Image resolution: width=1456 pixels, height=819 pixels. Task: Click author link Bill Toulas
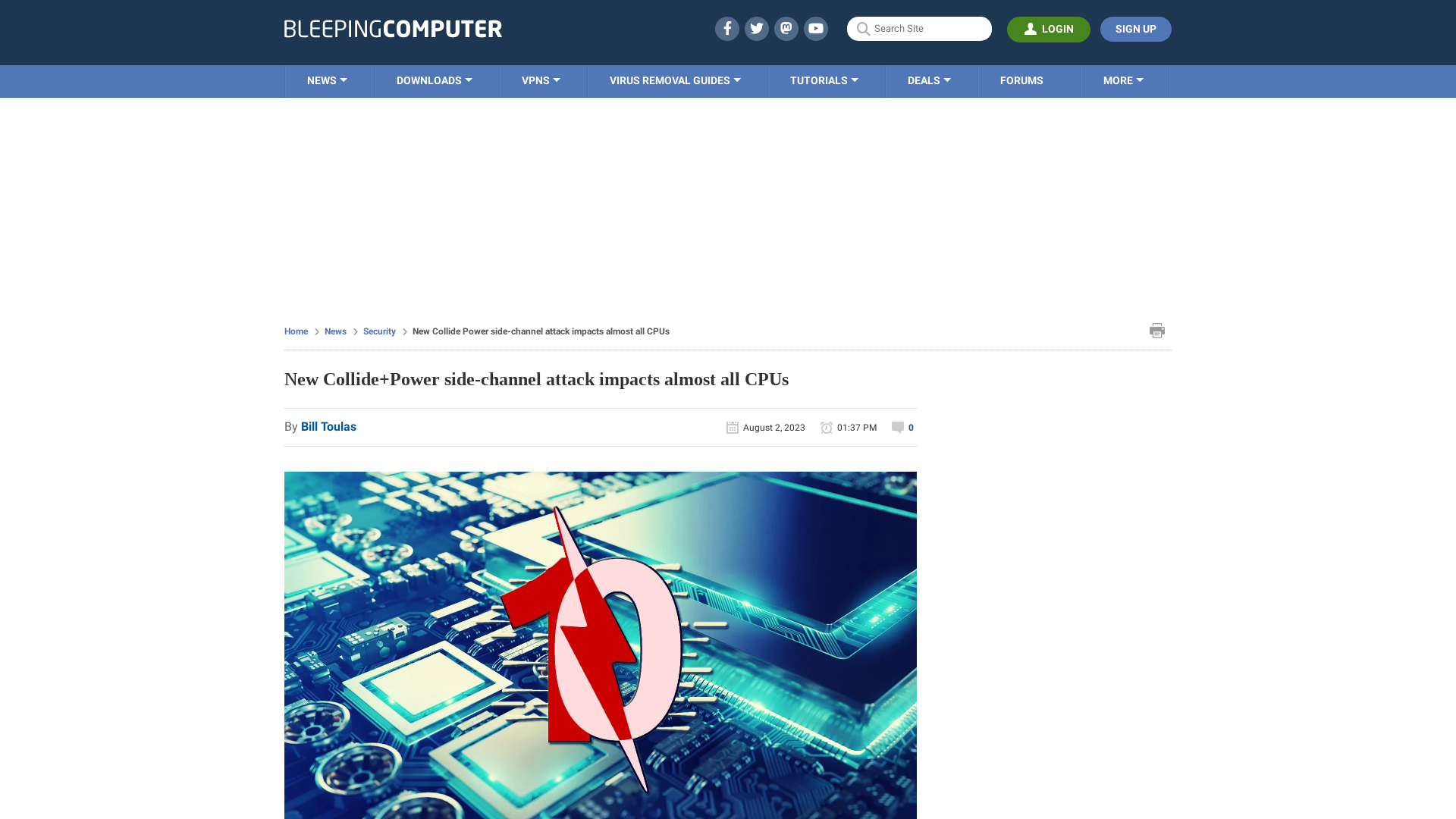click(328, 427)
